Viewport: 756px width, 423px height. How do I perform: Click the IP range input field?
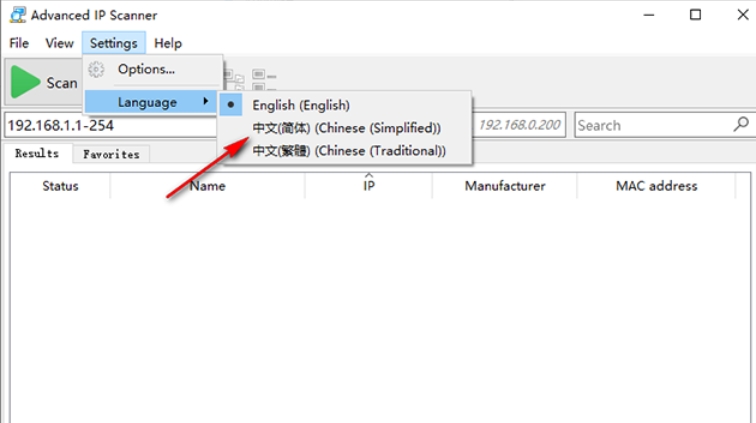click(111, 125)
